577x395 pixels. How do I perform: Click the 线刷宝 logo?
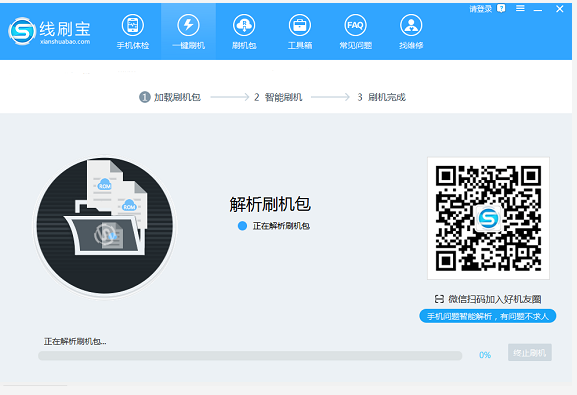click(x=49, y=31)
